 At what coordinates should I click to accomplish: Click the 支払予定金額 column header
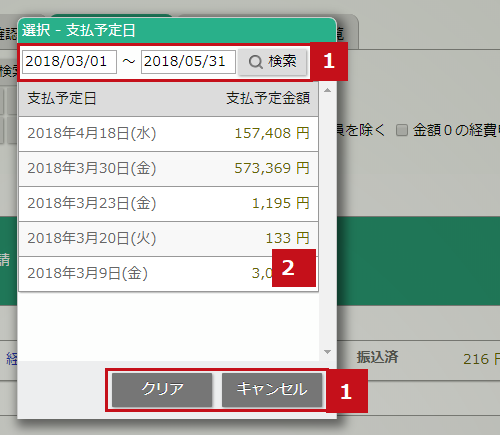tap(268, 98)
